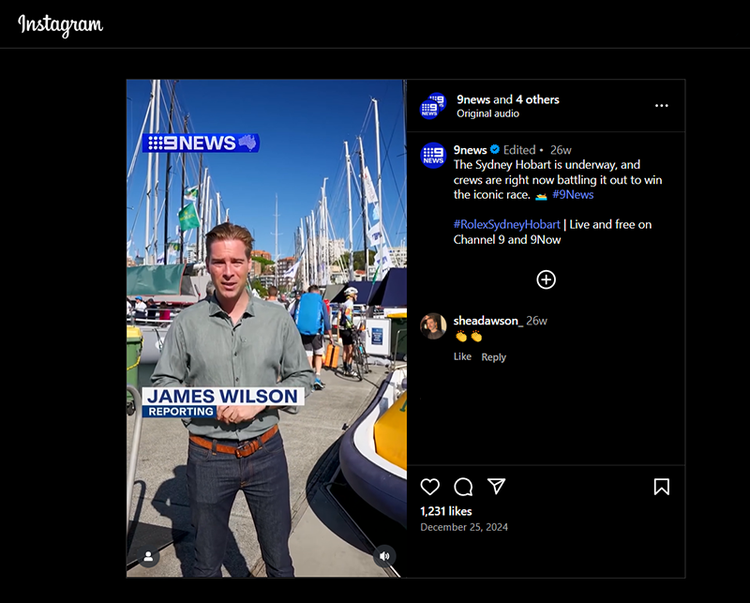
Task: Click 9news avatar beside caption
Action: [x=433, y=156]
